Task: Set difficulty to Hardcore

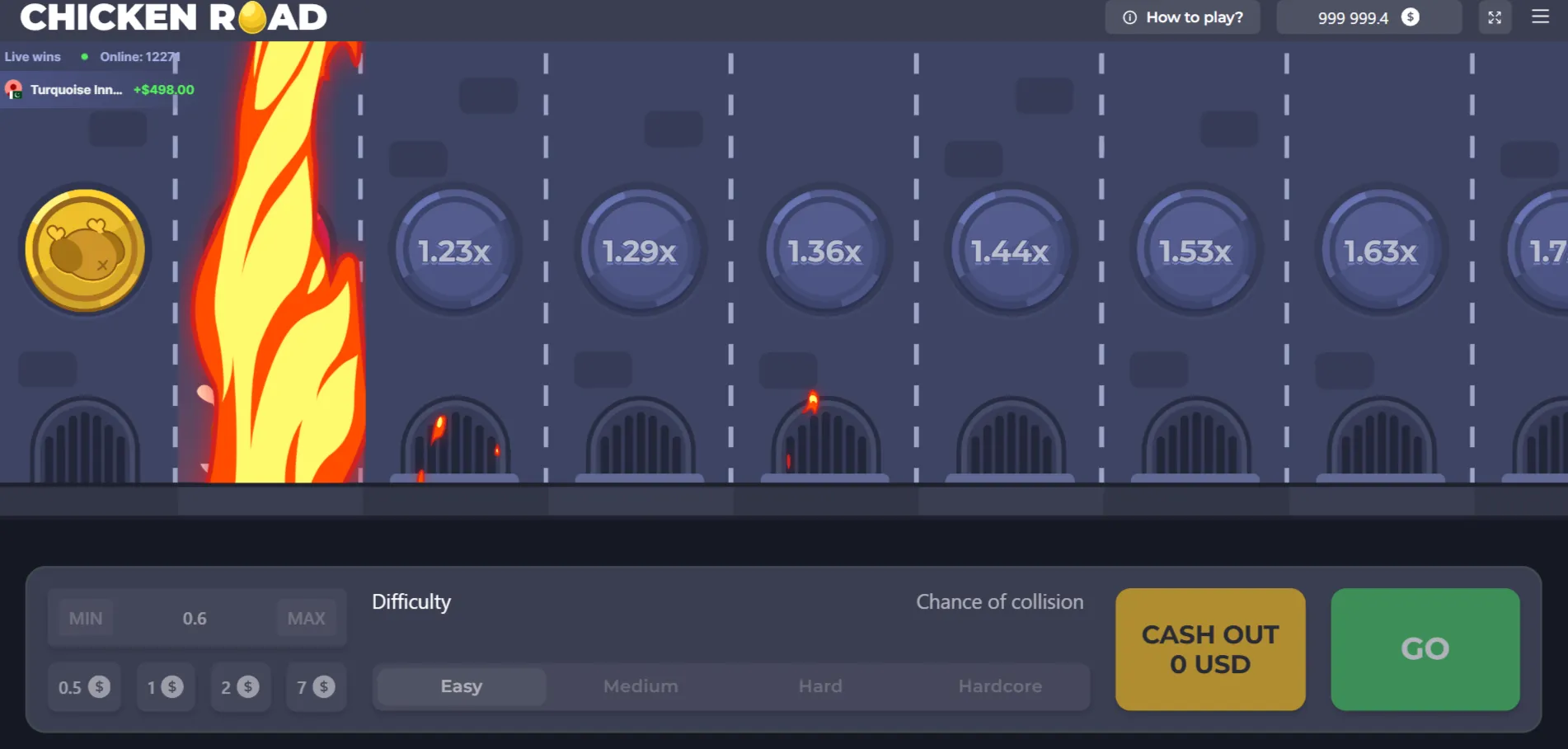Action: pyautogui.click(x=1000, y=686)
